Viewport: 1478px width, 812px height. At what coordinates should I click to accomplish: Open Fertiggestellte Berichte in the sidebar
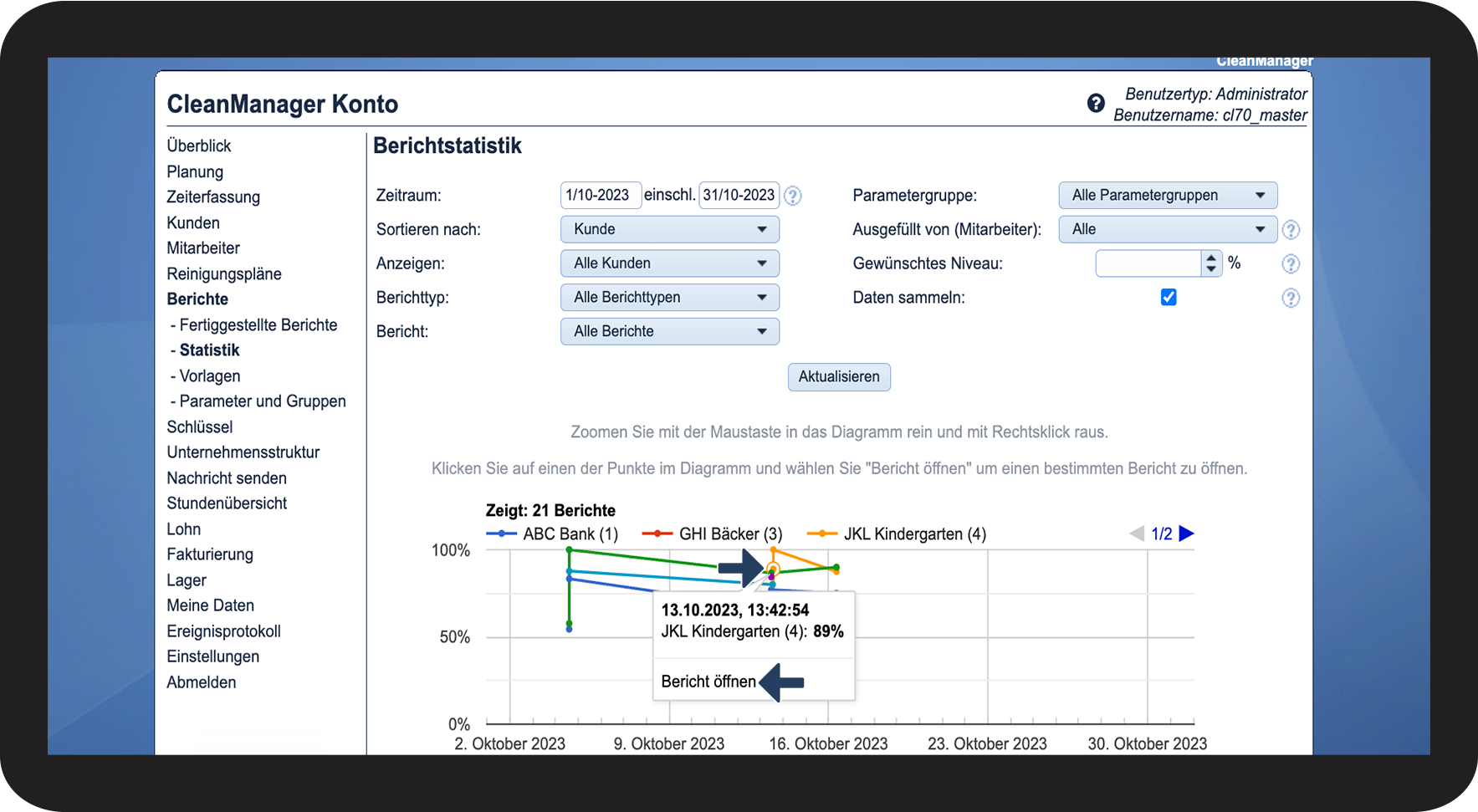click(x=258, y=325)
